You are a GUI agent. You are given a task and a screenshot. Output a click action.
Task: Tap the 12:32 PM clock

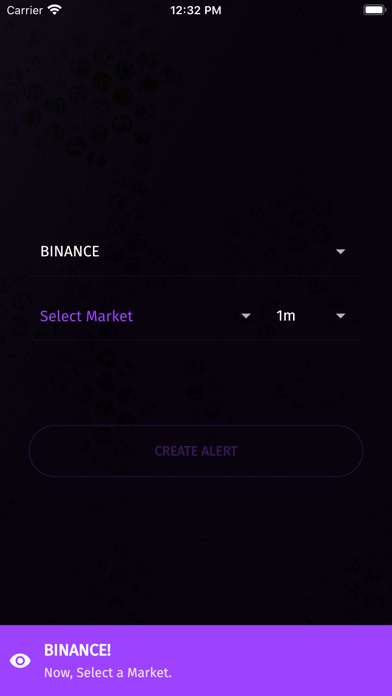click(x=196, y=10)
